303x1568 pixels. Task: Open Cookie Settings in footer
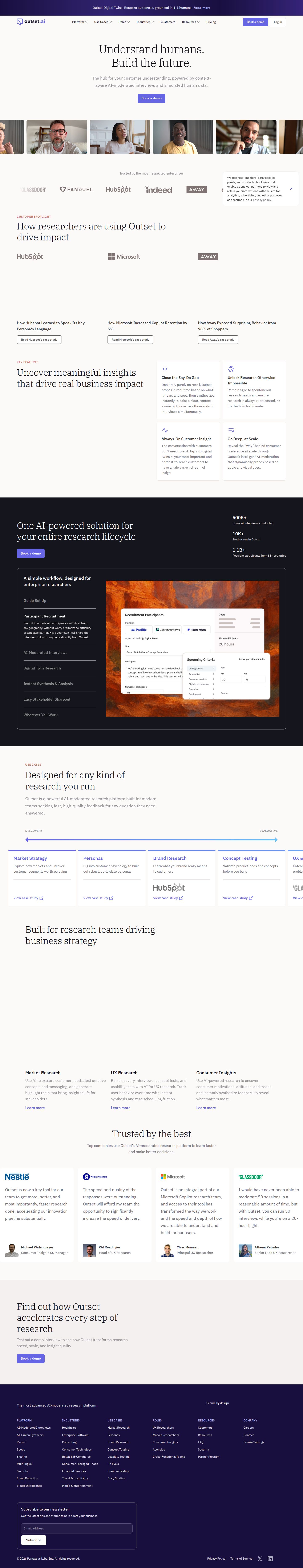point(254,1442)
